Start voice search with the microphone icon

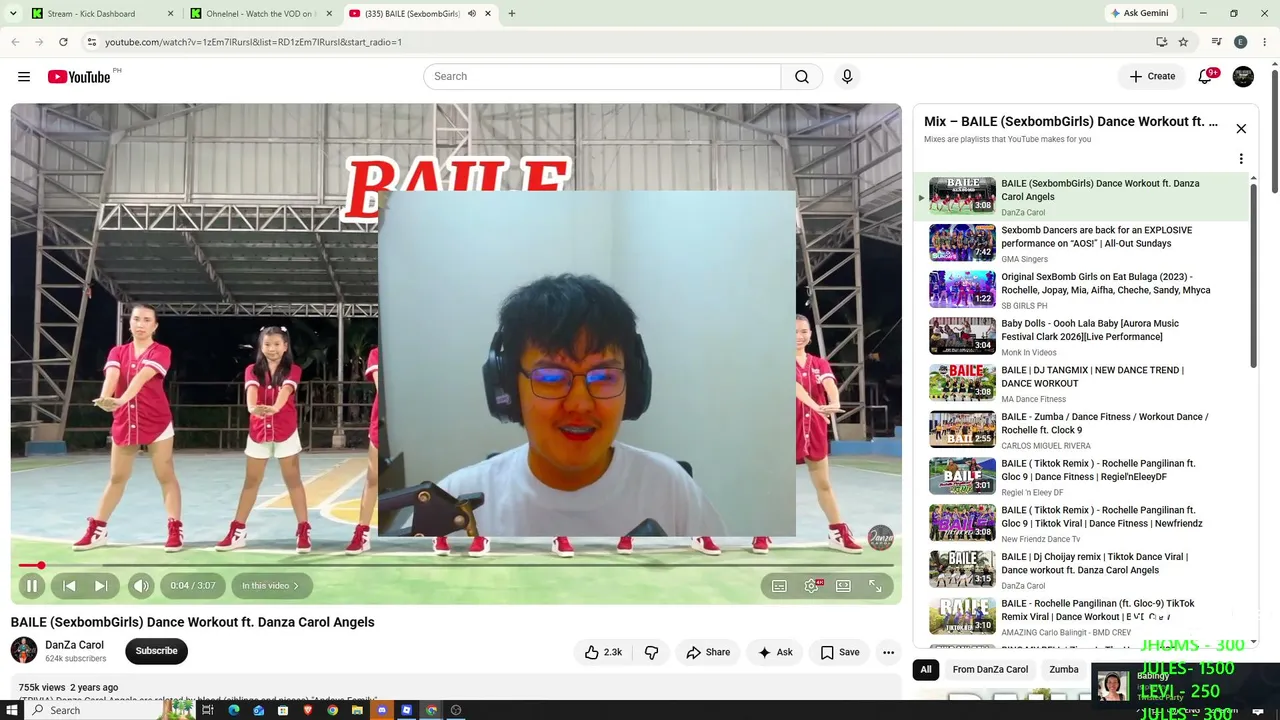pyautogui.click(x=847, y=77)
